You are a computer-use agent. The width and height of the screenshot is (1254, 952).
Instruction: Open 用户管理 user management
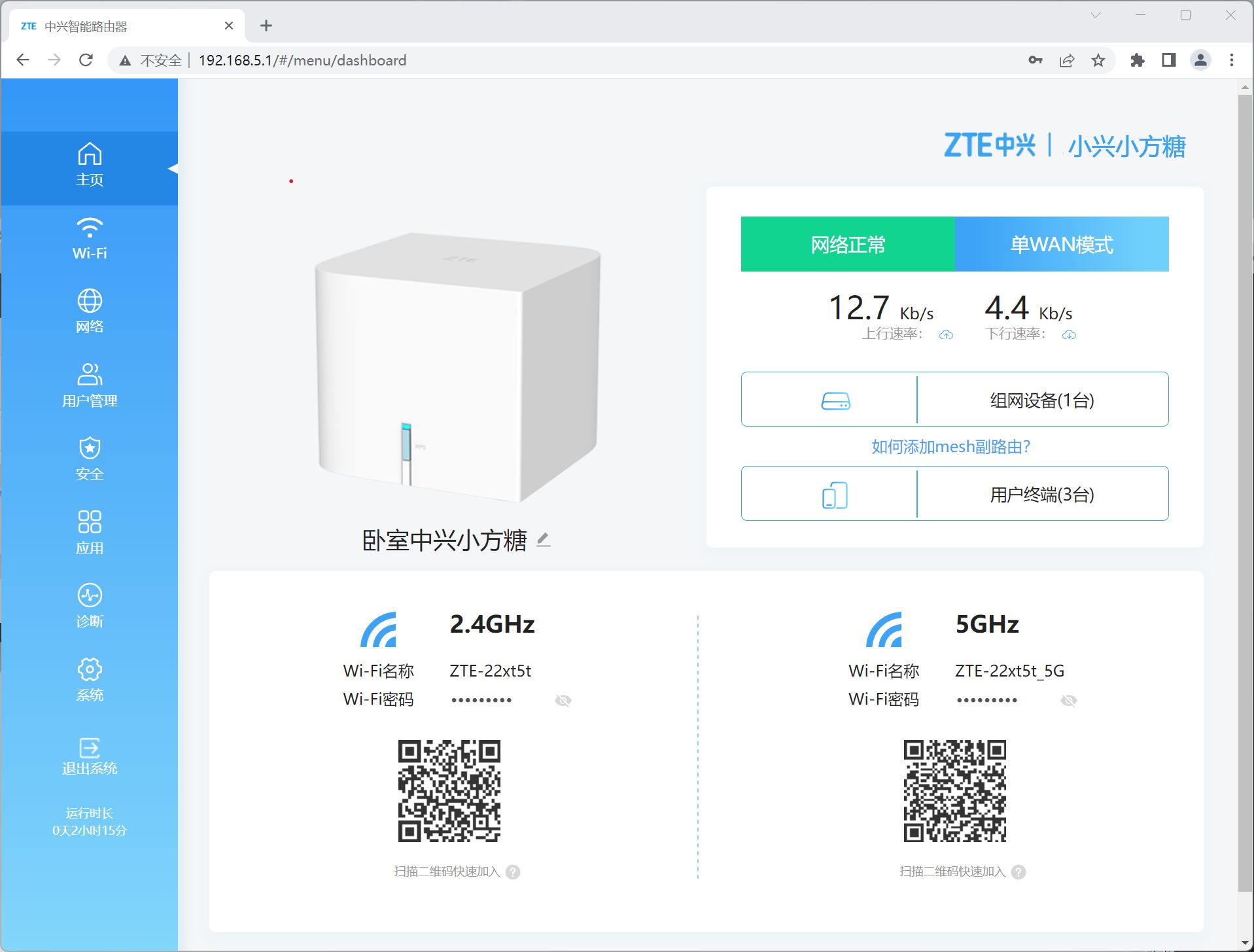tap(90, 386)
